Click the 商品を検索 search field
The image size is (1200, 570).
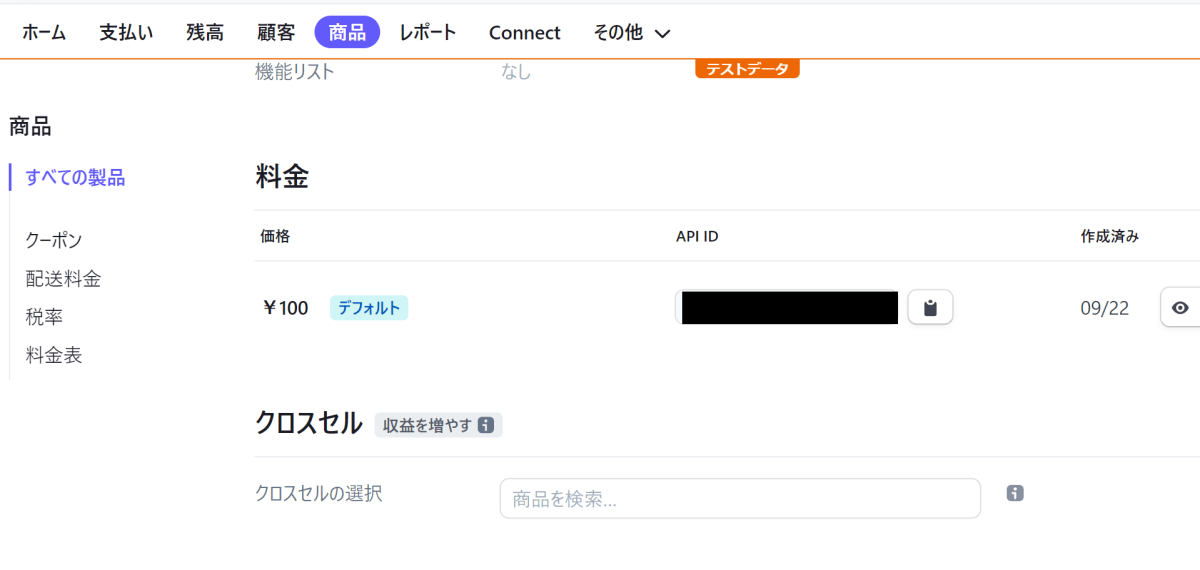click(740, 498)
